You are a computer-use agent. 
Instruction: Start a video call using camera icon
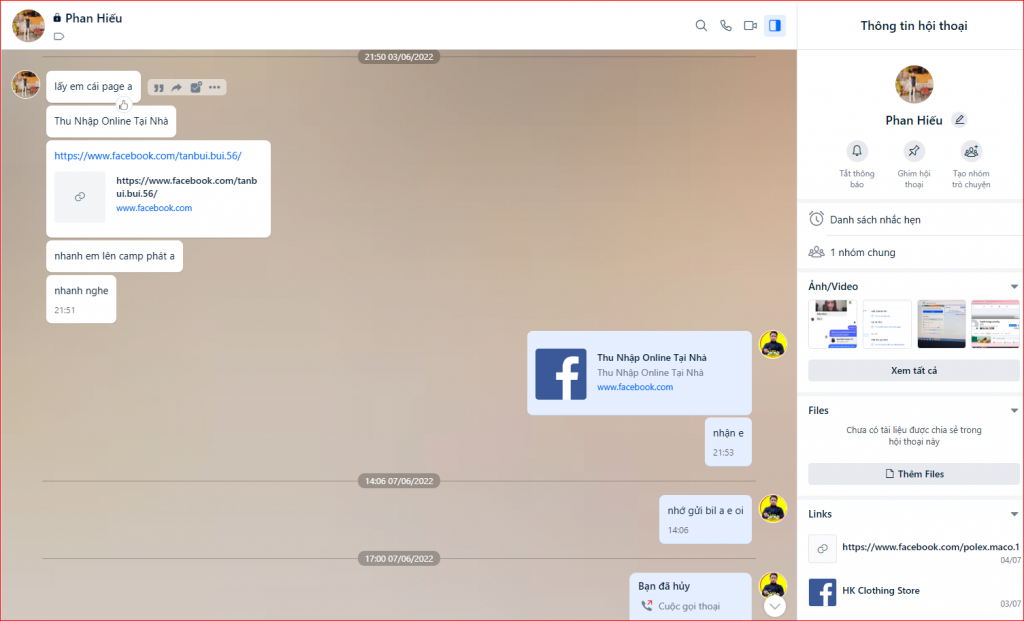pyautogui.click(x=750, y=26)
